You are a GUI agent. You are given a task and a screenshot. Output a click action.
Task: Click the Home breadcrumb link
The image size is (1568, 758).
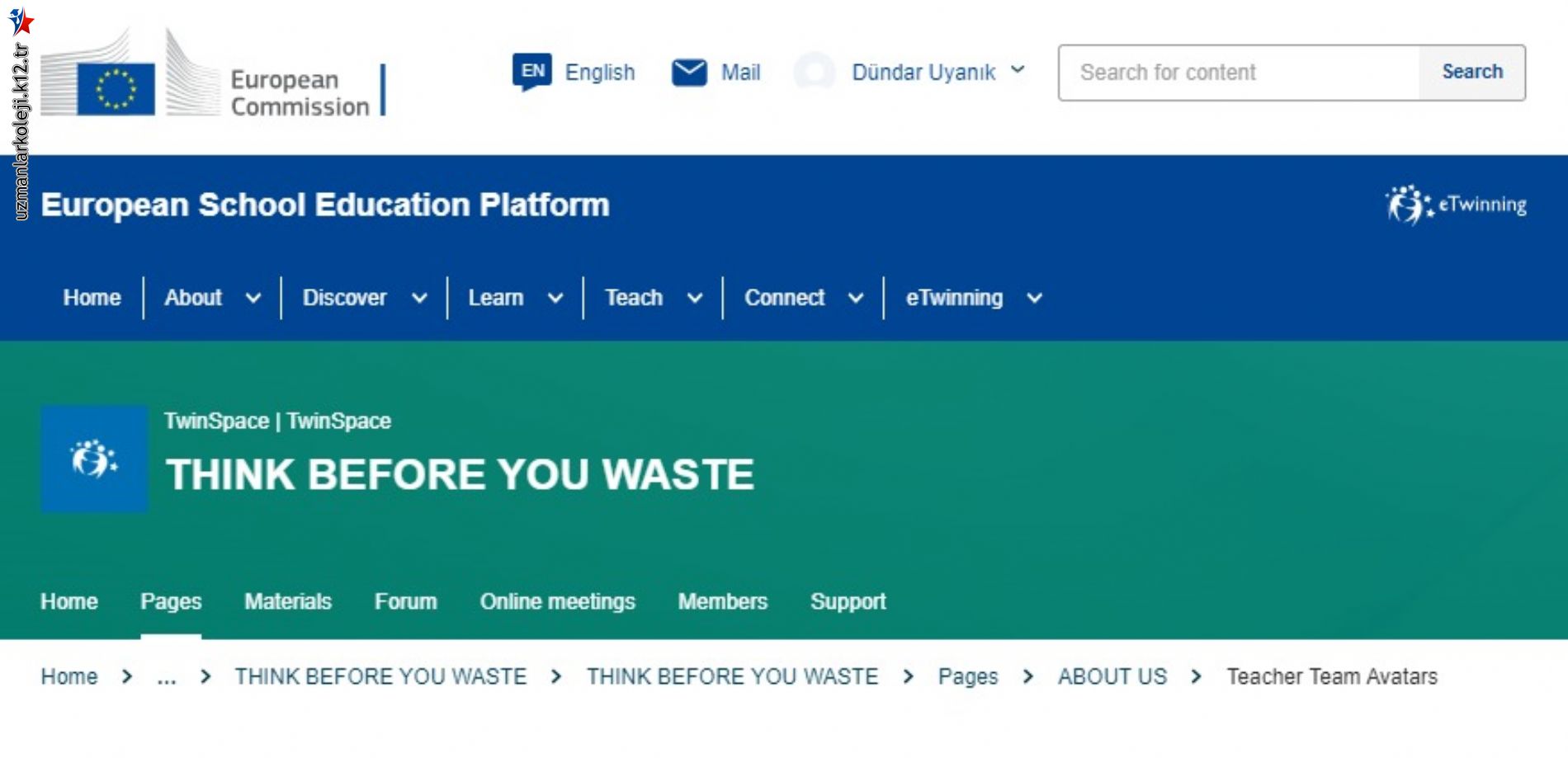[69, 676]
